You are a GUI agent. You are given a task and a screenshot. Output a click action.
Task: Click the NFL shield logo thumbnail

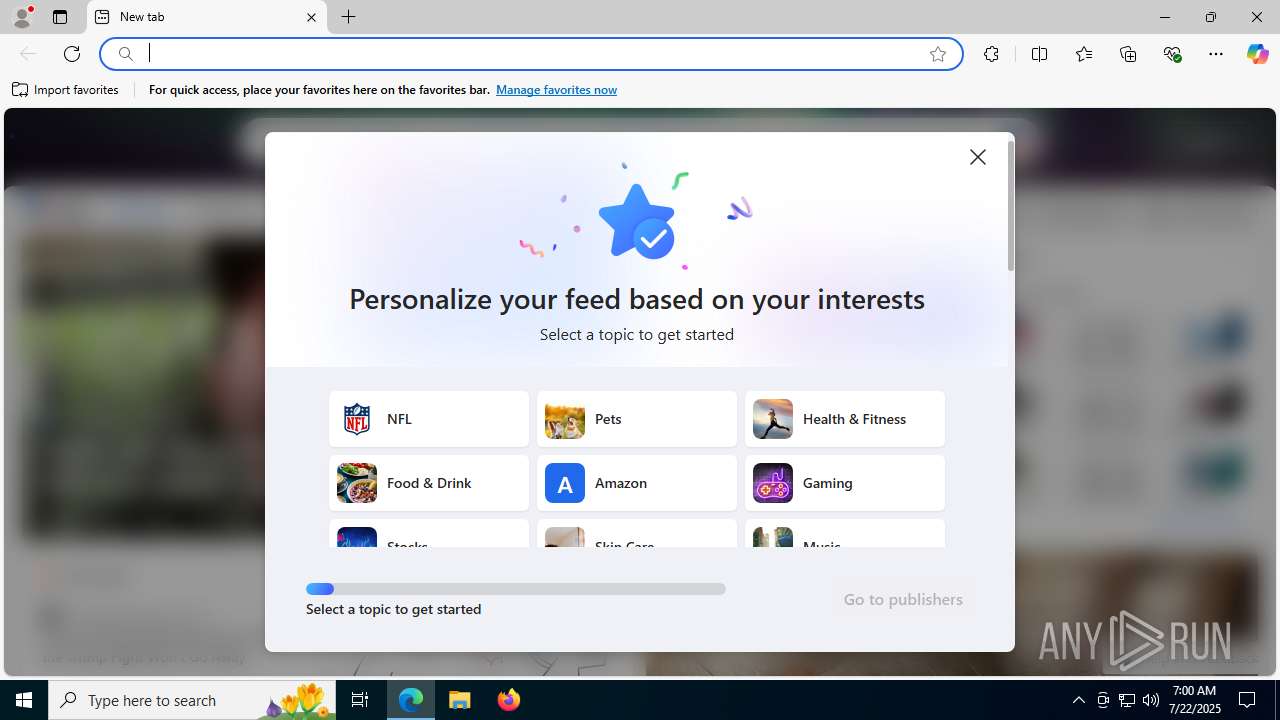click(357, 419)
